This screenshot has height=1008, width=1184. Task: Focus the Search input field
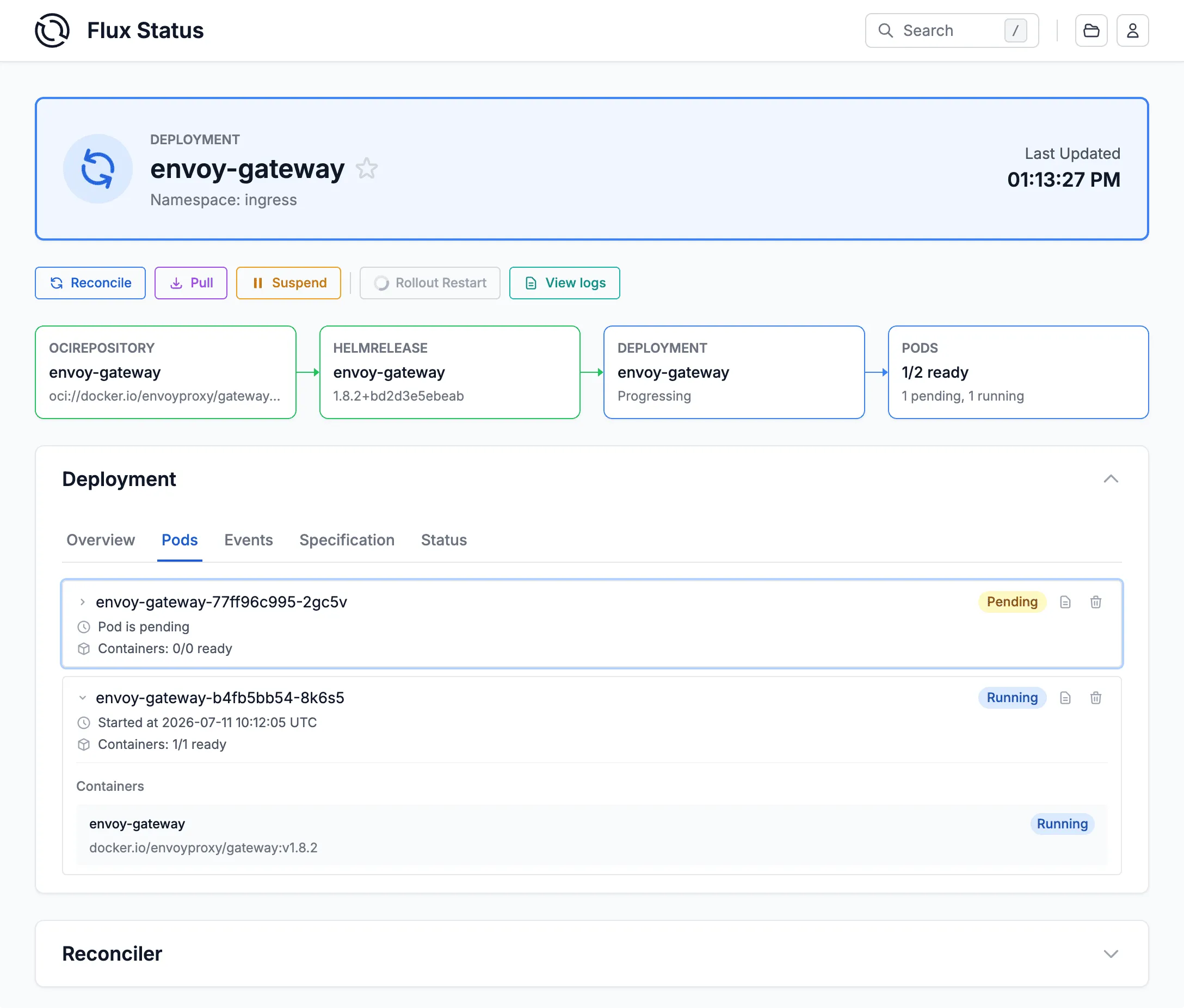[x=951, y=30]
